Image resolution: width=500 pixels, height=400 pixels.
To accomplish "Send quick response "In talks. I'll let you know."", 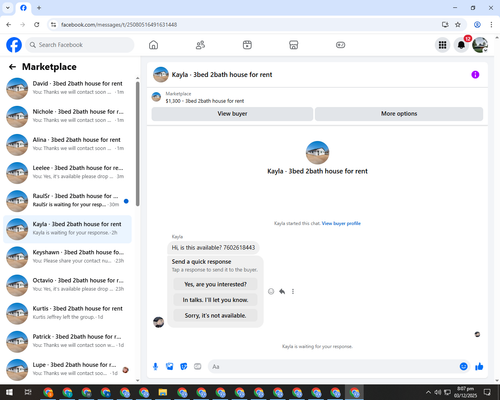I will click(x=215, y=300).
